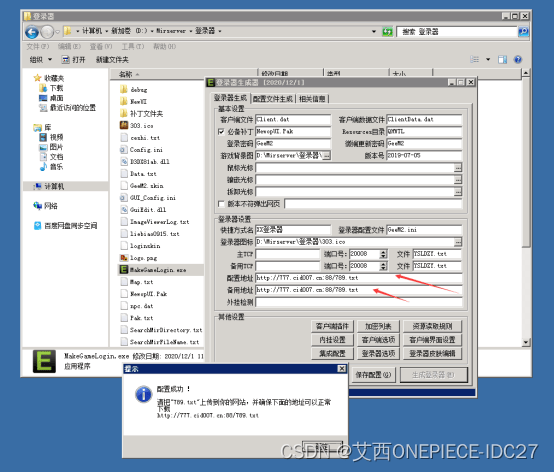Click the search magnifier icon
The image size is (554, 472).
[523, 32]
